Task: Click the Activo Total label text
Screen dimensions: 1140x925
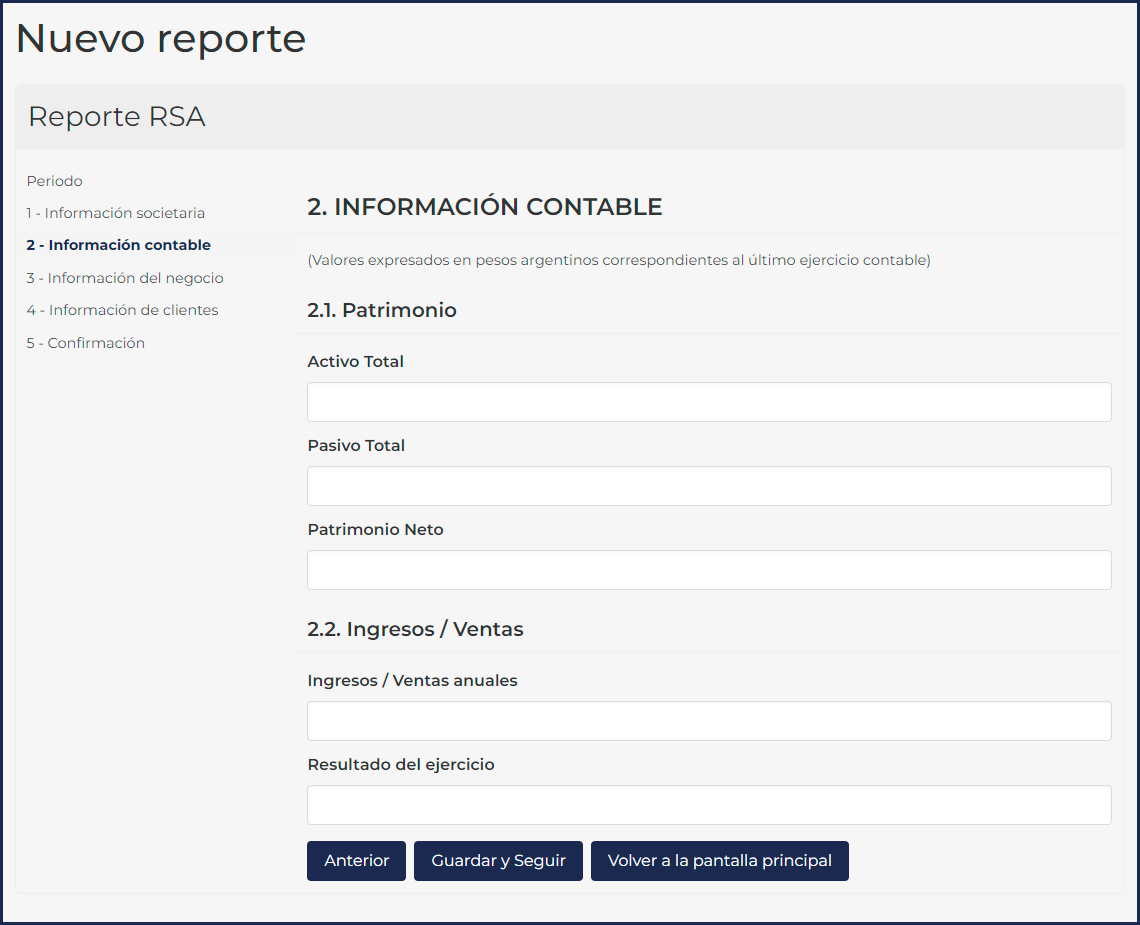Action: (356, 362)
